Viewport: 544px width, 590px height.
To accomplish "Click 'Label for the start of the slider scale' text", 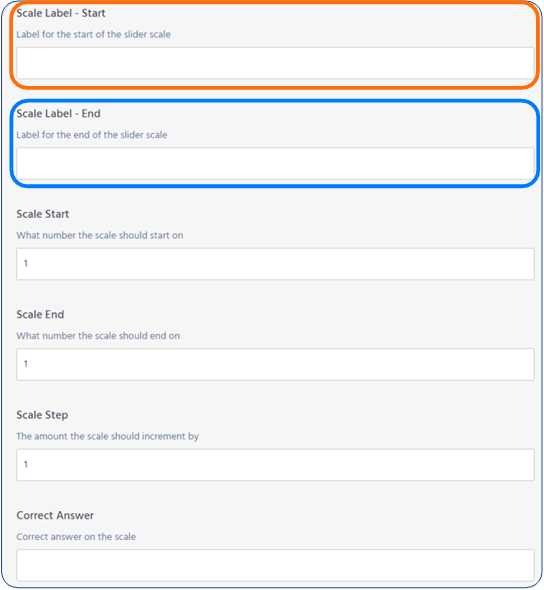I will click(93, 34).
